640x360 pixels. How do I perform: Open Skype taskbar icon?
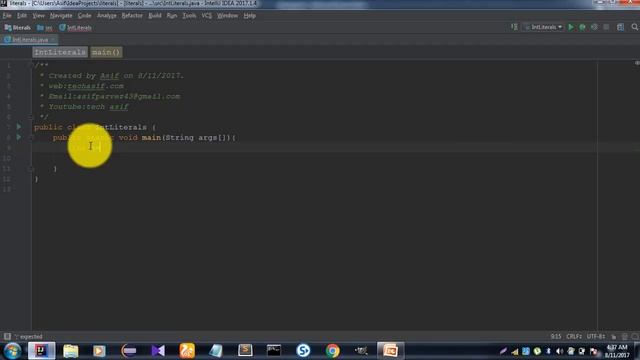[x=303, y=351]
